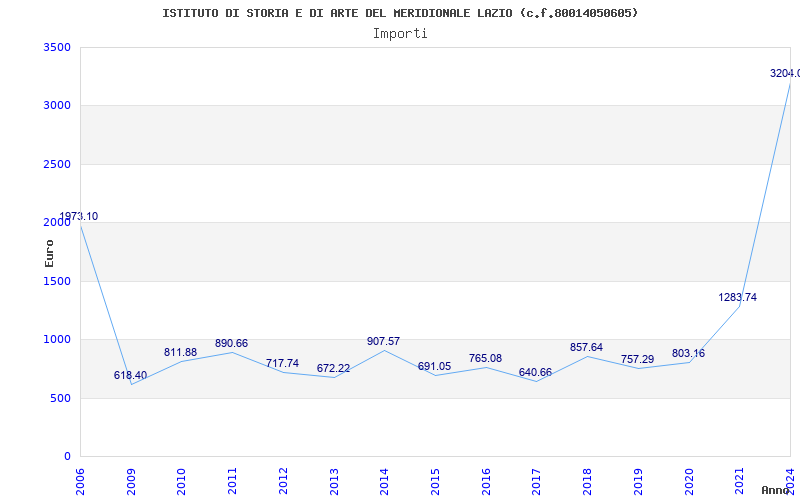
Task: Click the 2016 year label on x-axis
Action: [486, 482]
